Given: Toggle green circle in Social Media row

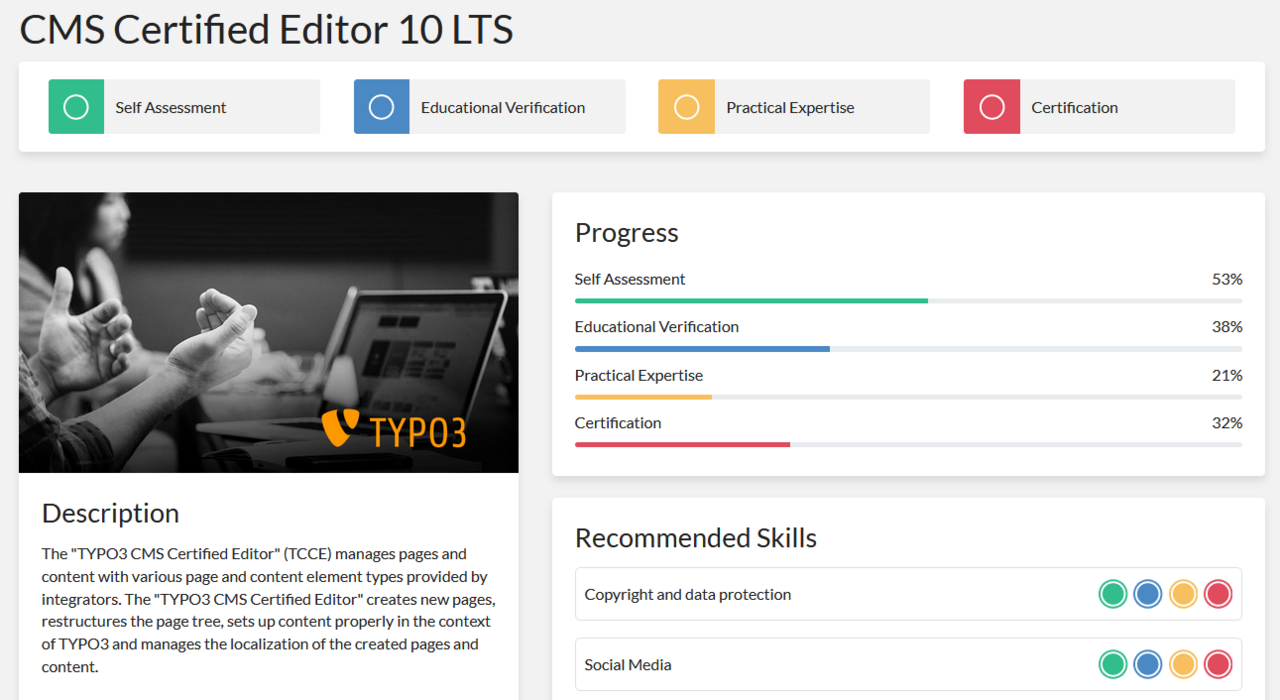Looking at the screenshot, I should [x=1113, y=664].
